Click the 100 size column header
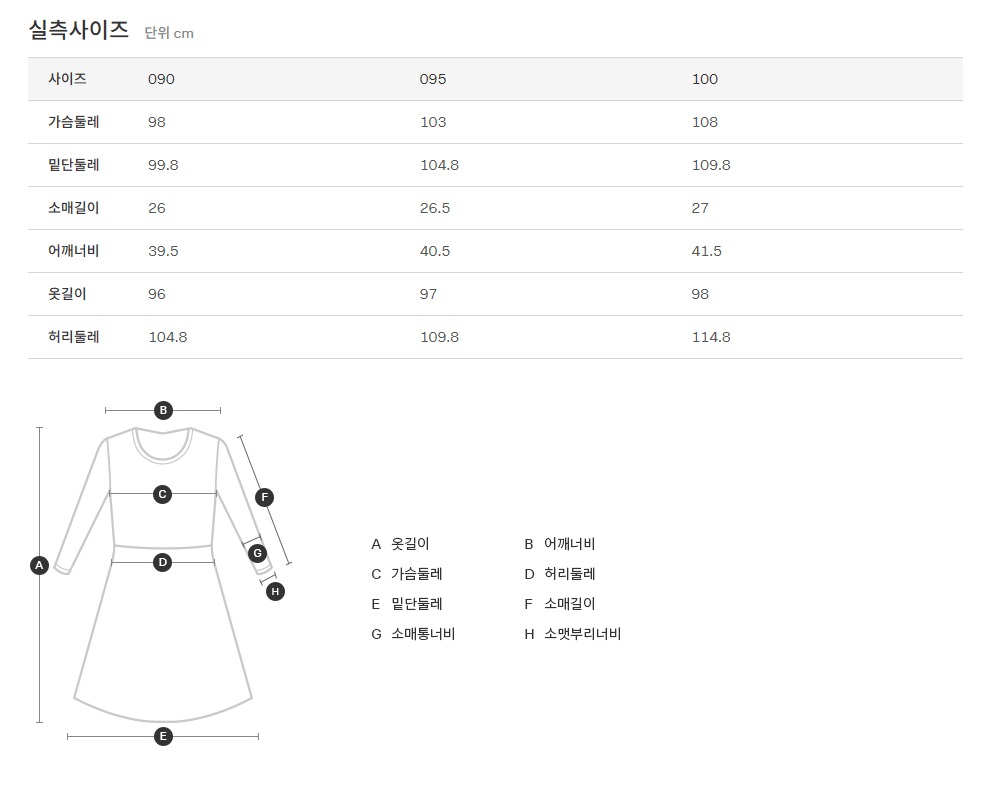The height and width of the screenshot is (797, 983). tap(705, 79)
